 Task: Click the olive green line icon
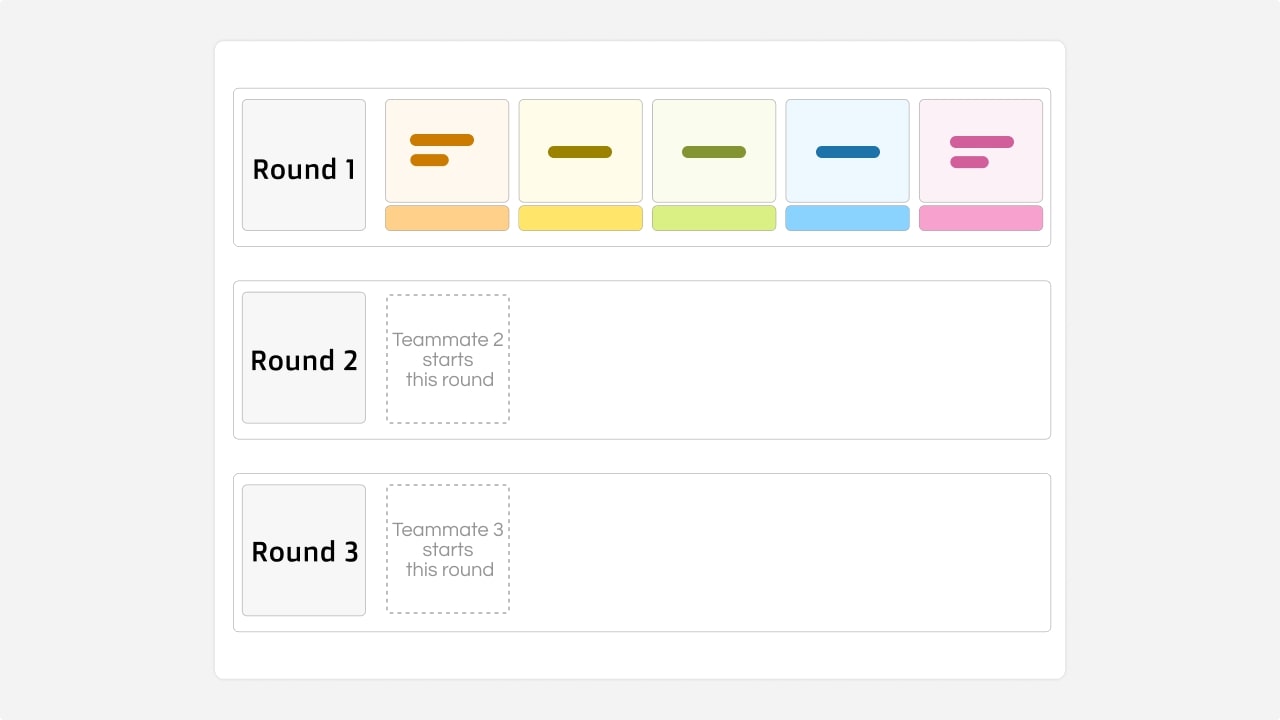pyautogui.click(x=714, y=152)
